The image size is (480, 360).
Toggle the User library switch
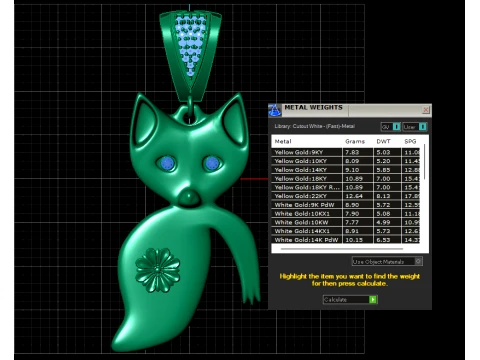click(414, 127)
